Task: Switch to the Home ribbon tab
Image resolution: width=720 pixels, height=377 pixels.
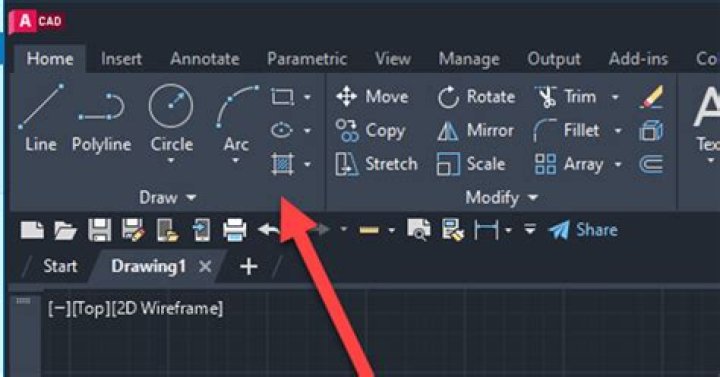Action: click(x=50, y=59)
